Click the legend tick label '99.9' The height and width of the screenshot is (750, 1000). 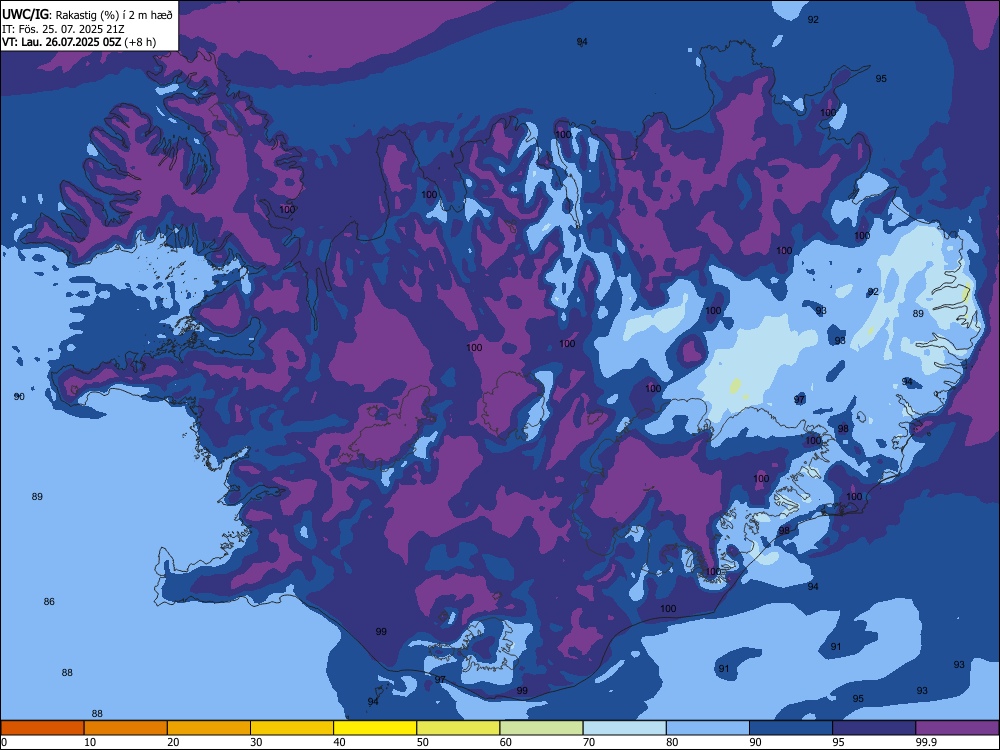(x=926, y=742)
